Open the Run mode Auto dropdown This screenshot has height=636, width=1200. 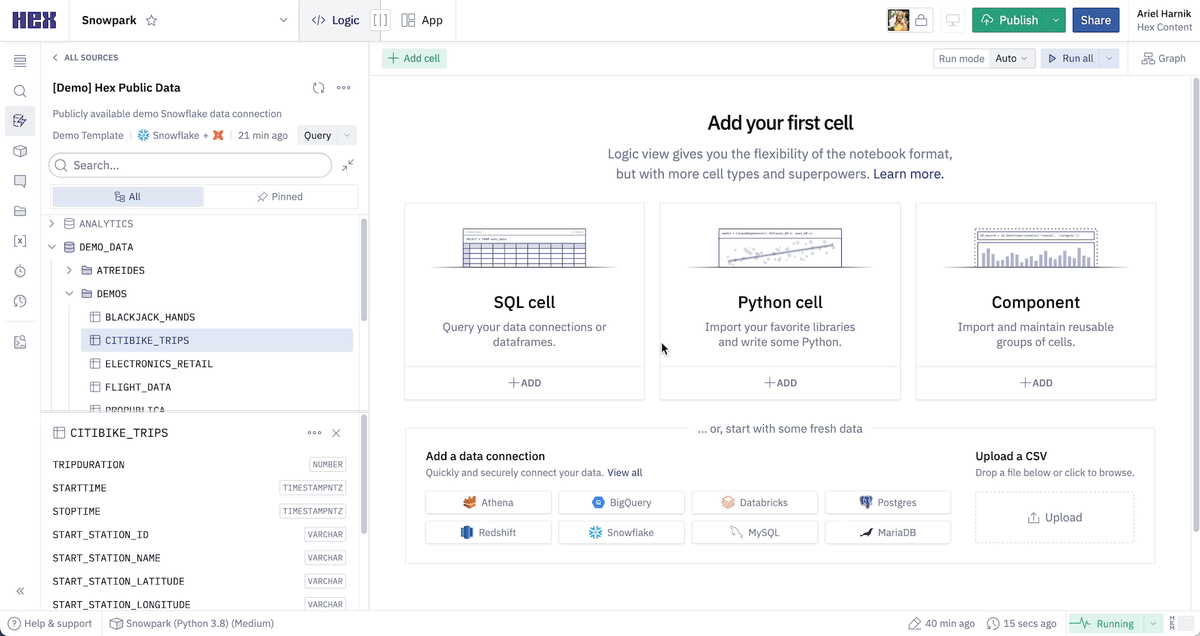pos(1011,59)
